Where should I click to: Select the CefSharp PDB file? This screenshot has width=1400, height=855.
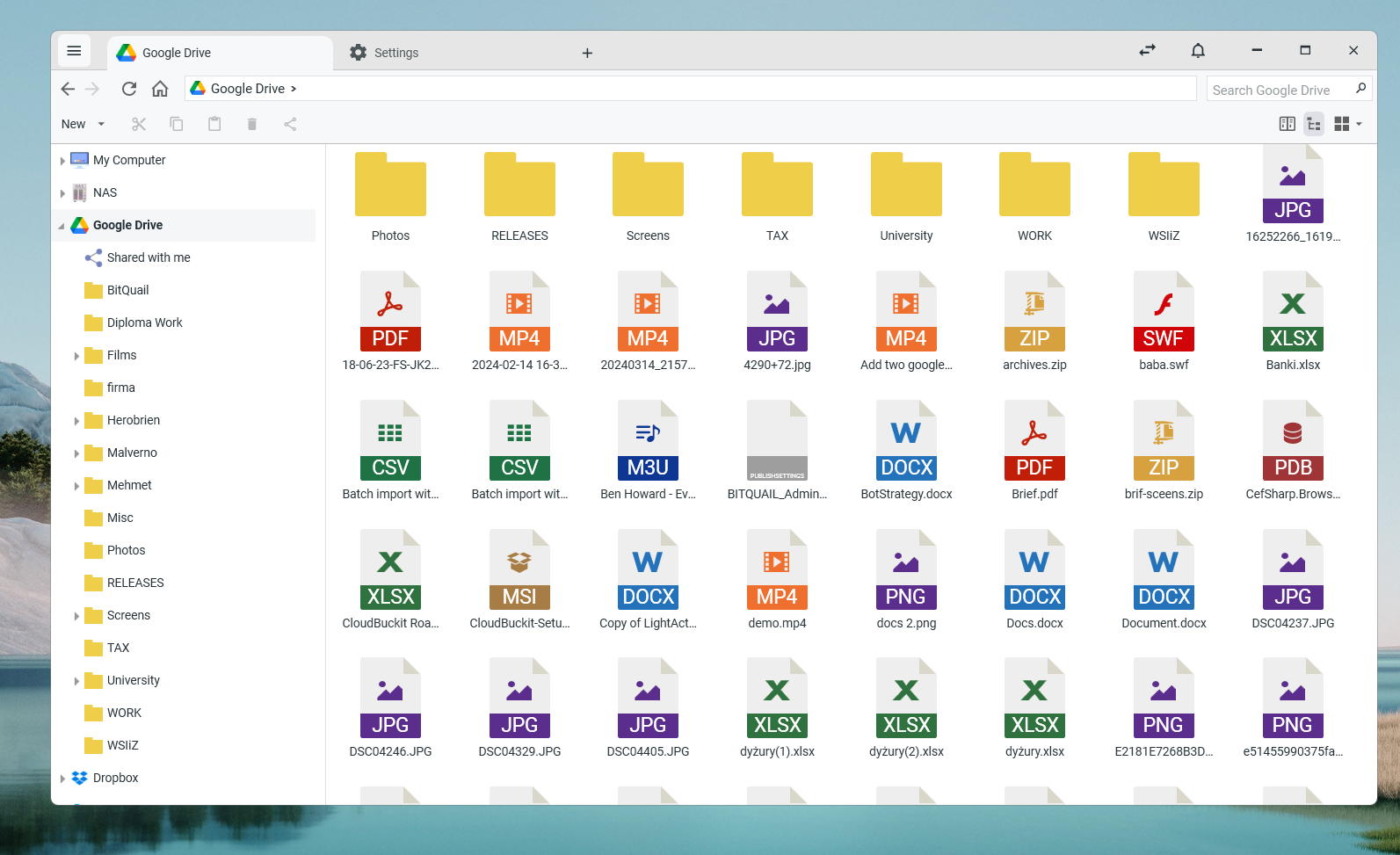[x=1293, y=451]
